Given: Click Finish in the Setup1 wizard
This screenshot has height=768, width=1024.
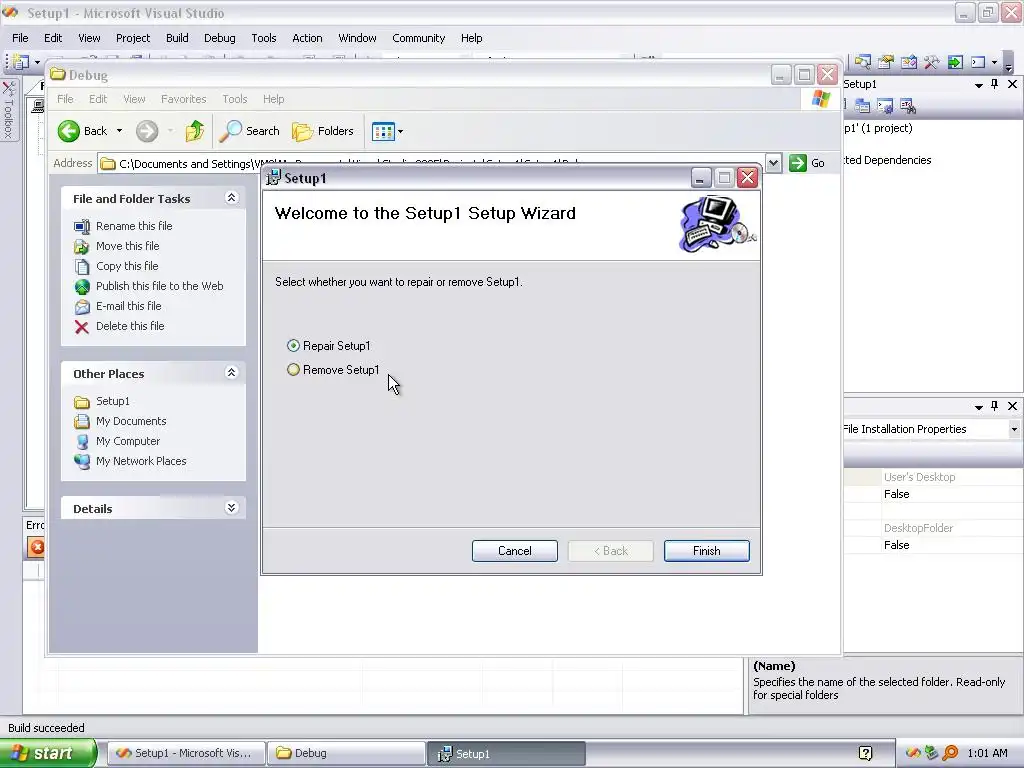Looking at the screenshot, I should click(x=707, y=551).
